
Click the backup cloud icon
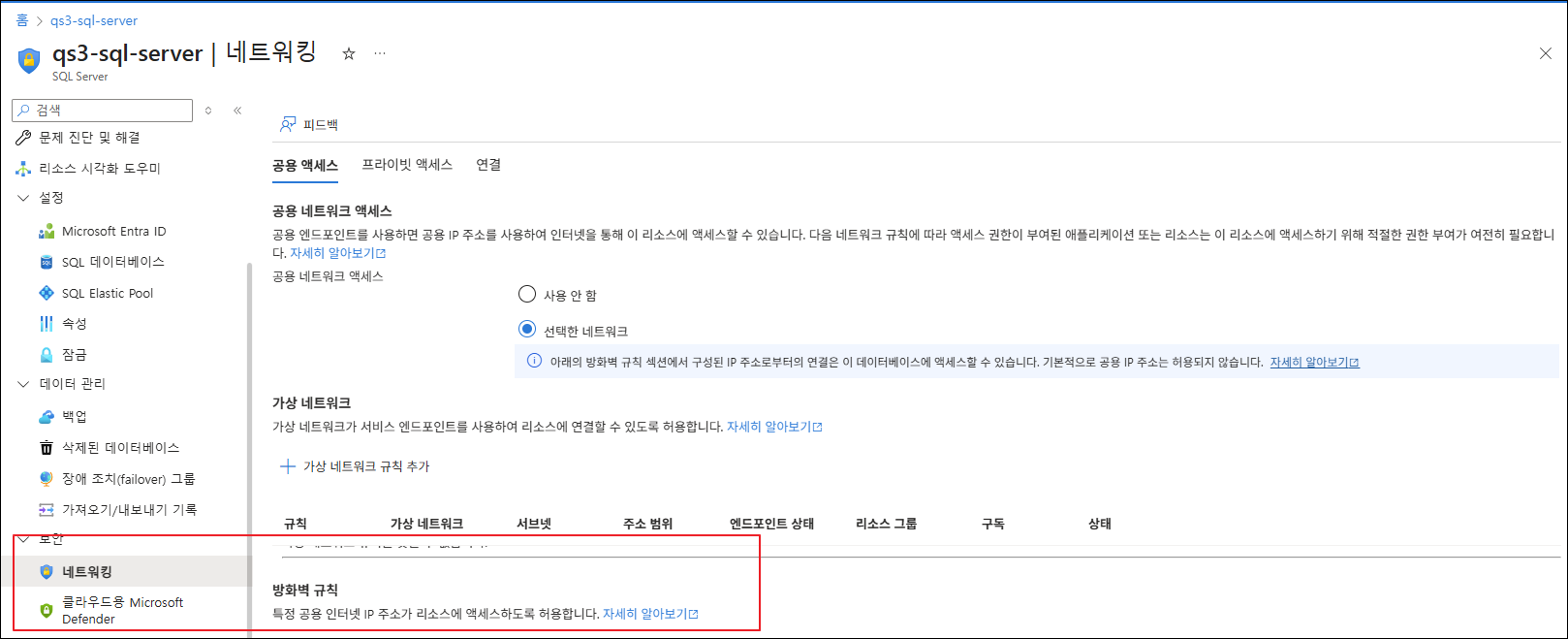click(47, 417)
